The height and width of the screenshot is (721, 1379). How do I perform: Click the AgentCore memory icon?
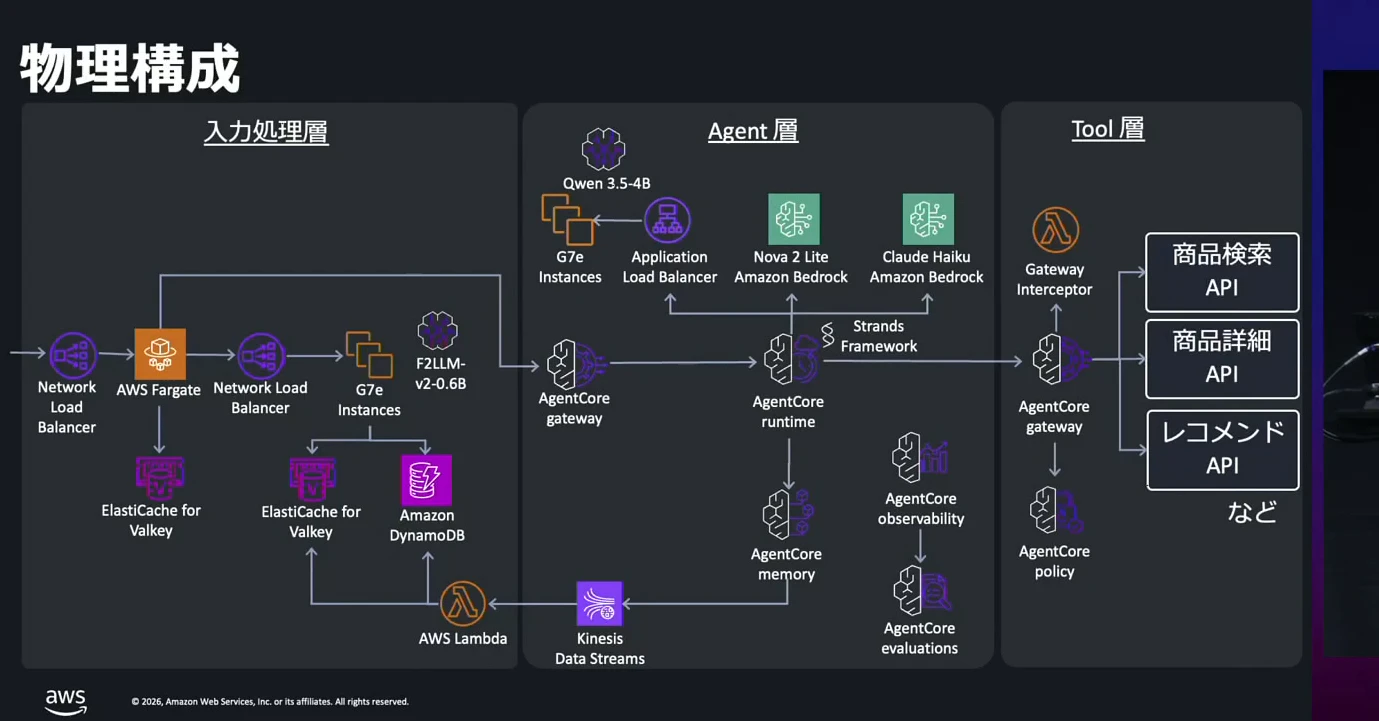[x=788, y=515]
